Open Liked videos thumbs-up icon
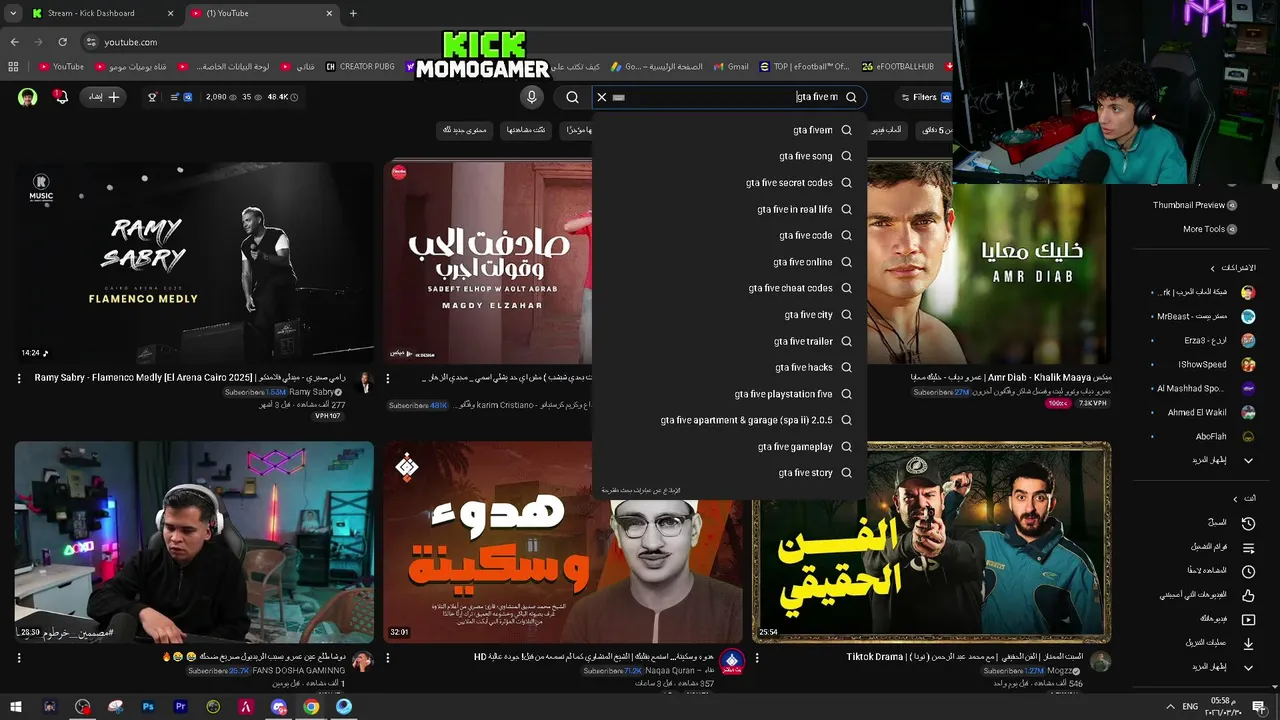 tap(1248, 595)
